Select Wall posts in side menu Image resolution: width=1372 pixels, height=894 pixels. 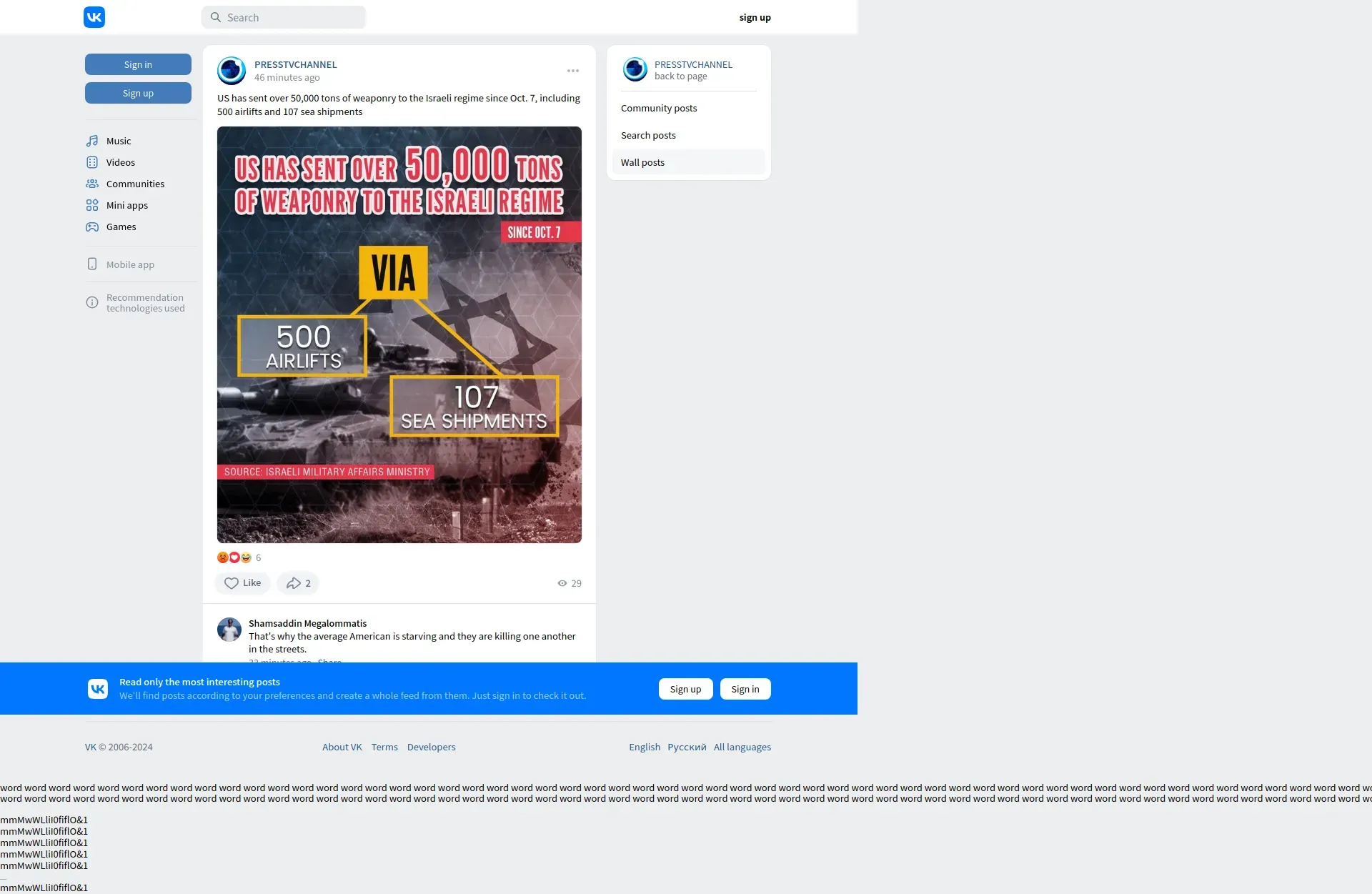[642, 162]
